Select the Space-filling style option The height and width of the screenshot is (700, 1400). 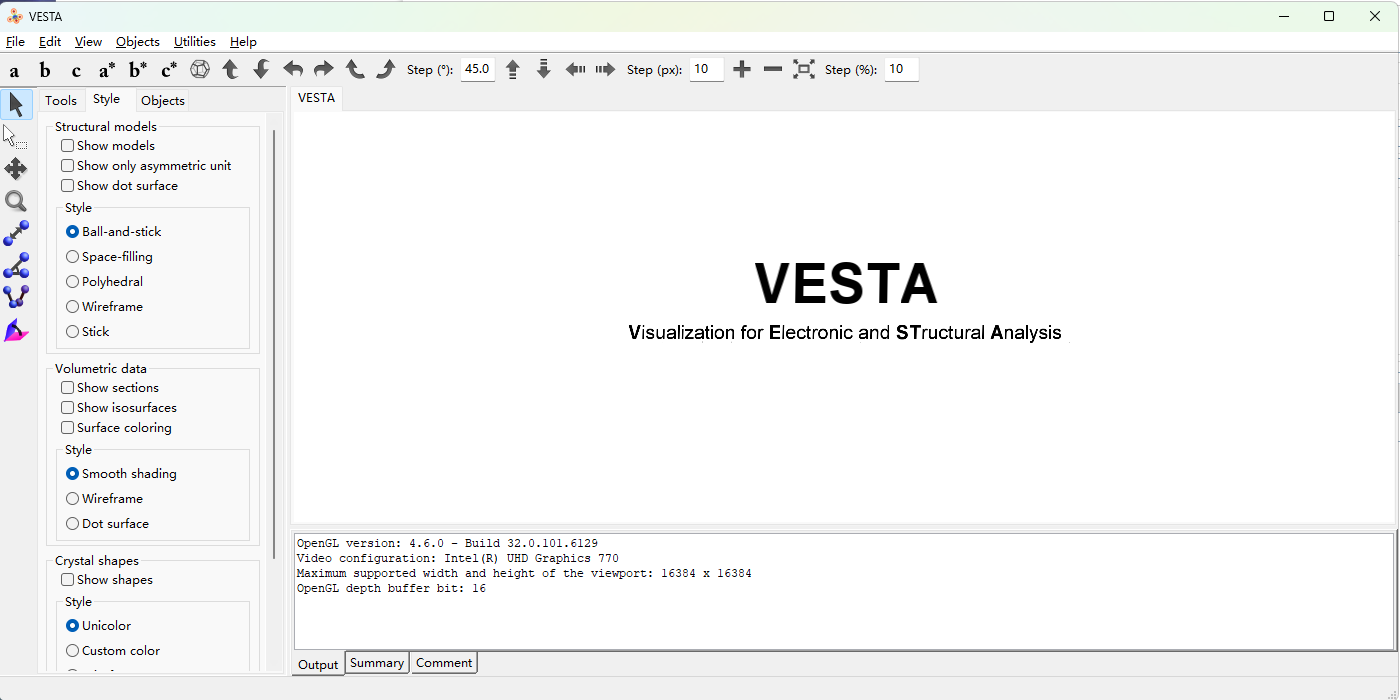click(72, 257)
